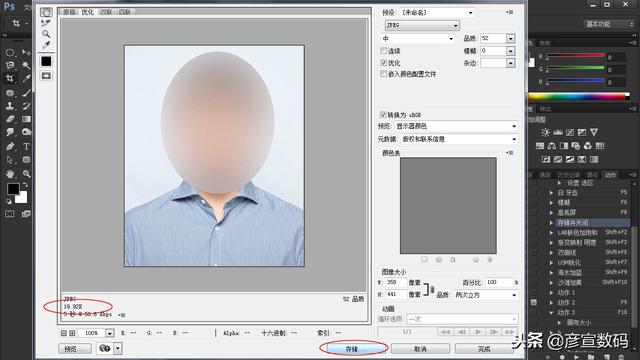Select the Horizontal Type tool in Photoshop toolbar
Screen dimensions: 640x360
(x=27, y=146)
